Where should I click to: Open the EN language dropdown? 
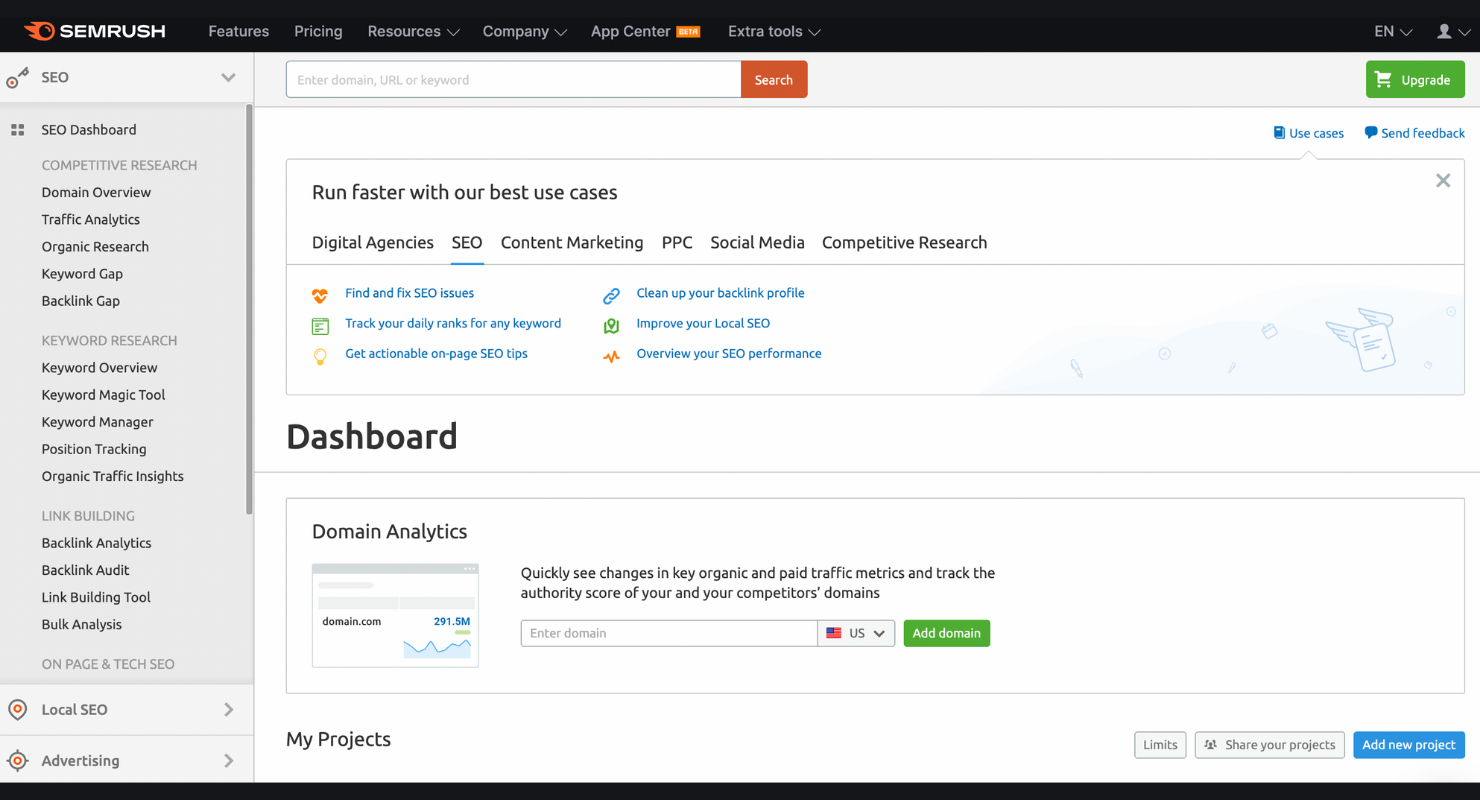click(1393, 31)
